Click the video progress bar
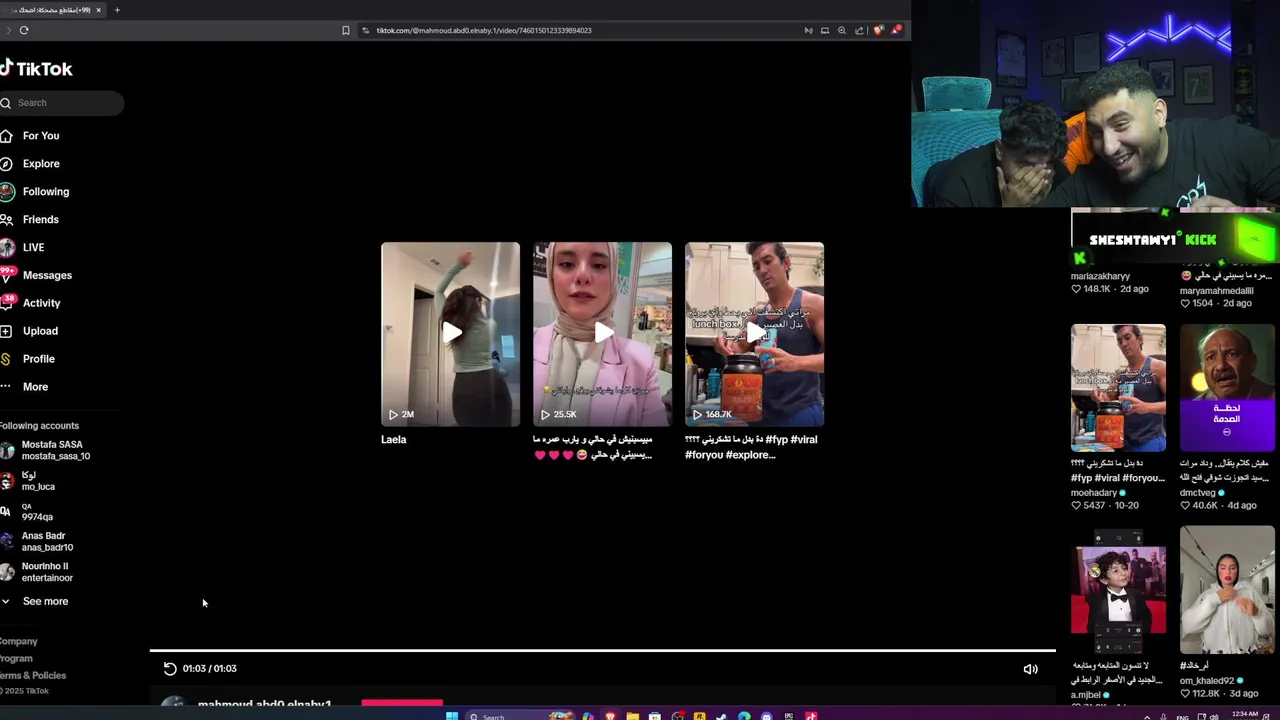 [x=602, y=651]
